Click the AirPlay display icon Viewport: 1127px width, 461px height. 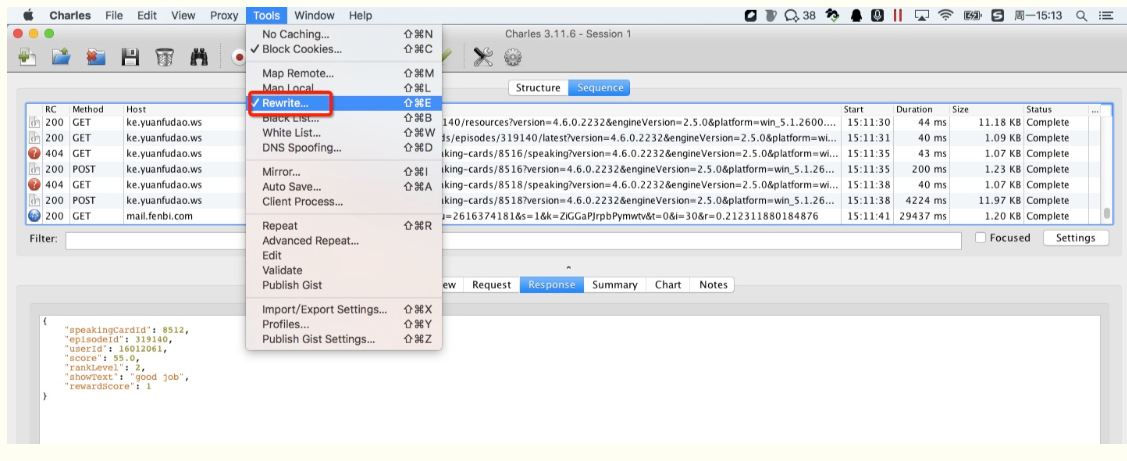click(x=922, y=15)
